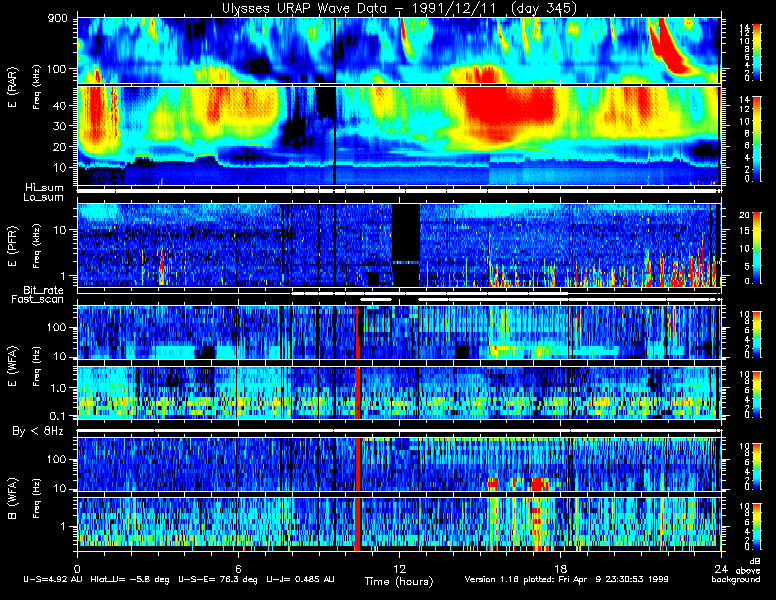The height and width of the screenshot is (600, 776).
Task: Click the '30' kHz tick in RAR panel
Action: [59, 126]
